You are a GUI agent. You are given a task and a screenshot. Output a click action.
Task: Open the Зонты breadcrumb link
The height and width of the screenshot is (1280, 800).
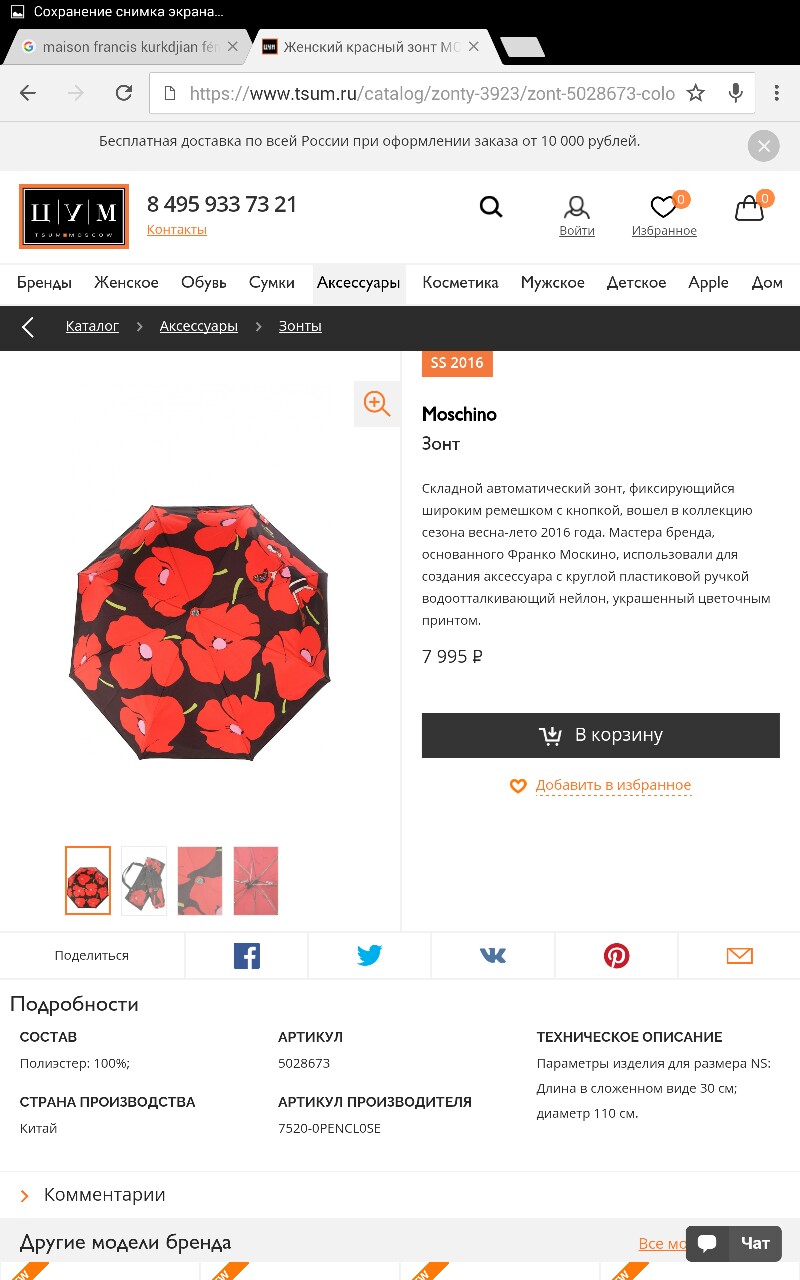click(300, 326)
